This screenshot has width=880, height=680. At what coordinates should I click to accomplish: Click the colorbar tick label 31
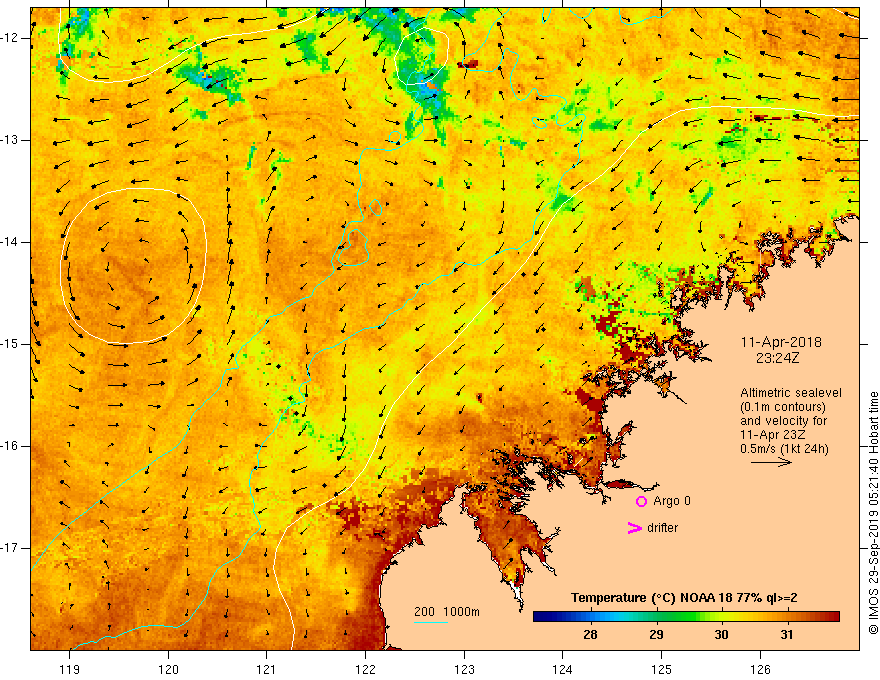coord(787,635)
